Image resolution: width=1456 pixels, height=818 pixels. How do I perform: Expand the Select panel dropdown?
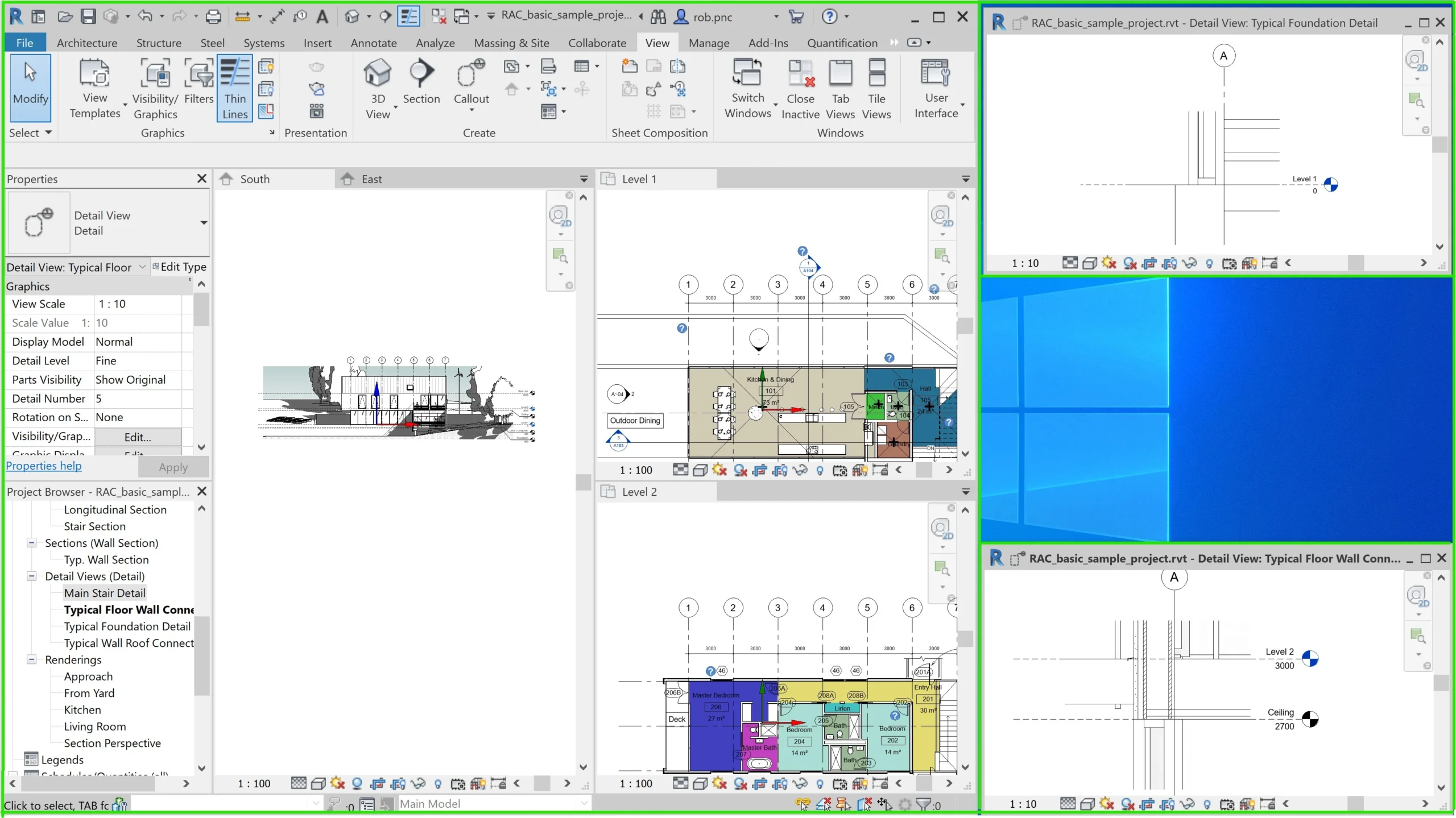tap(30, 132)
